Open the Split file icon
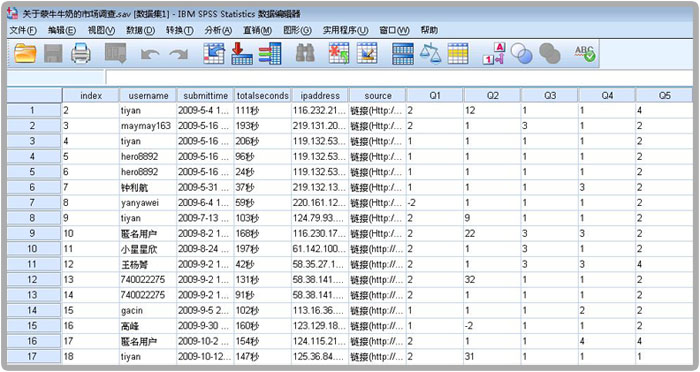The image size is (700, 372). click(403, 54)
